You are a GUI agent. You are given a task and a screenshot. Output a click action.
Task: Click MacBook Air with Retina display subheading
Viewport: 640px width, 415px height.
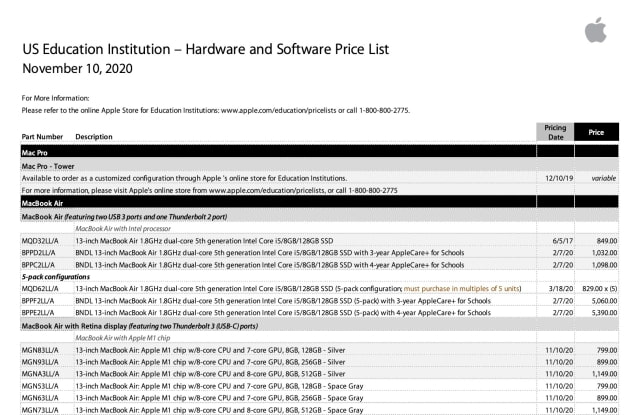(x=140, y=326)
